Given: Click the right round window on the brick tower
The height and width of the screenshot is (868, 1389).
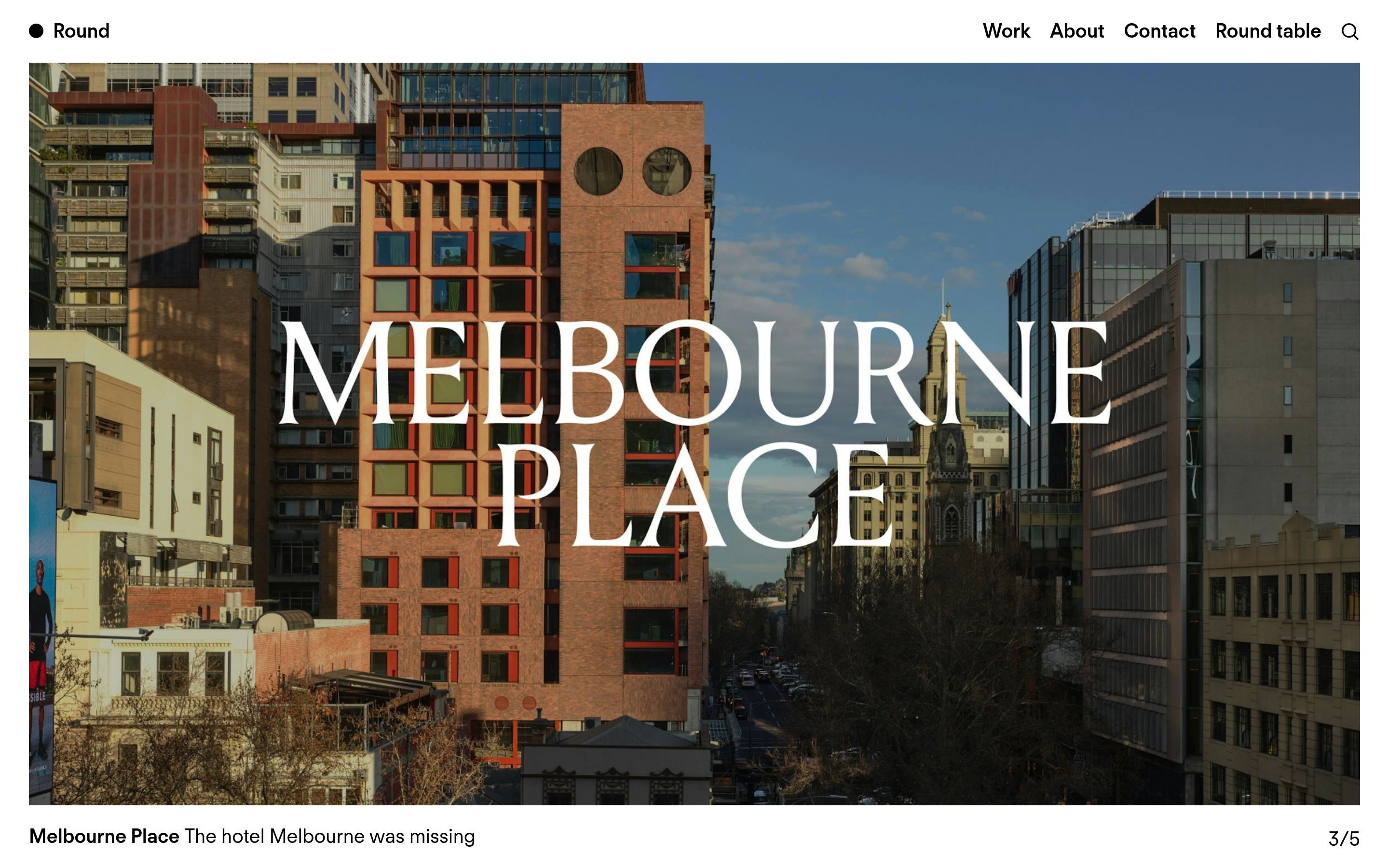Looking at the screenshot, I should [667, 171].
